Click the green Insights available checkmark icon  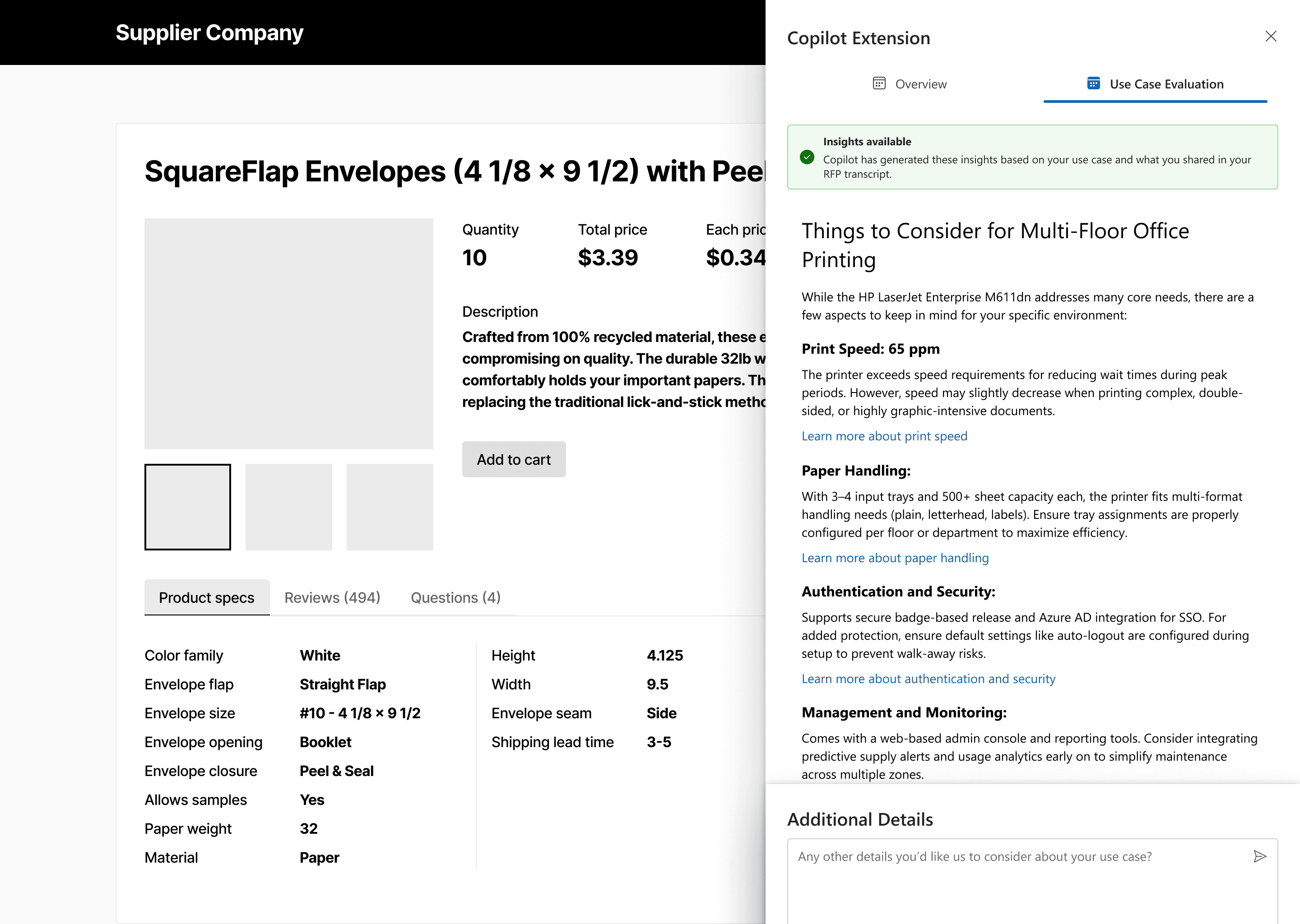pos(807,157)
